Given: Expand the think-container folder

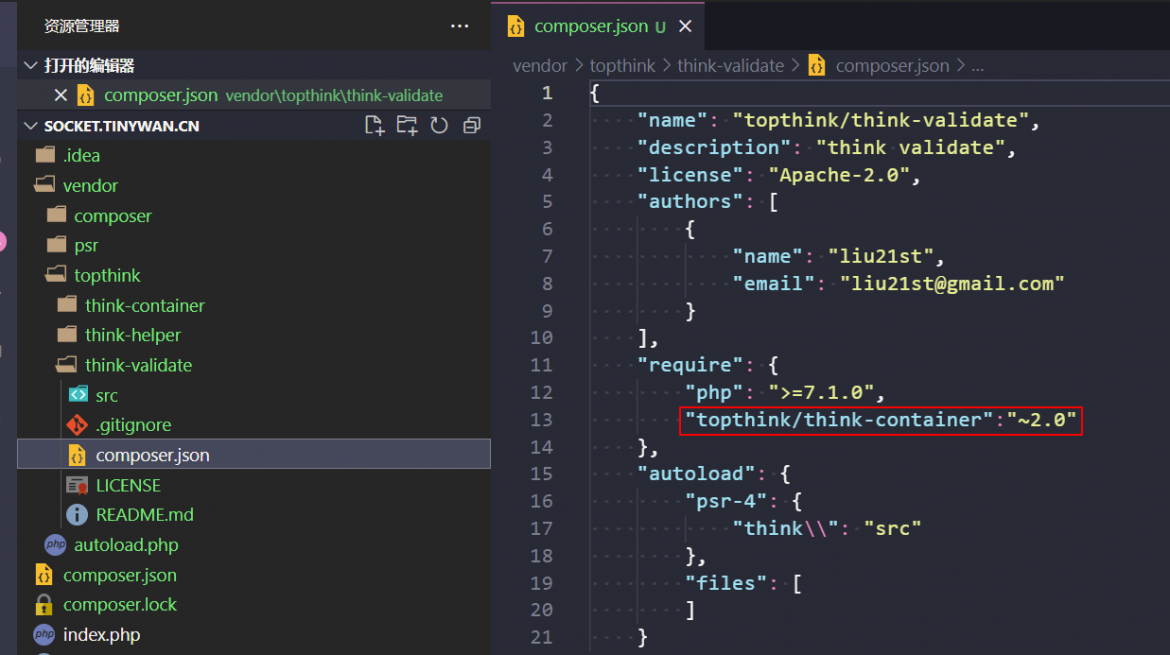Looking at the screenshot, I should (x=145, y=306).
